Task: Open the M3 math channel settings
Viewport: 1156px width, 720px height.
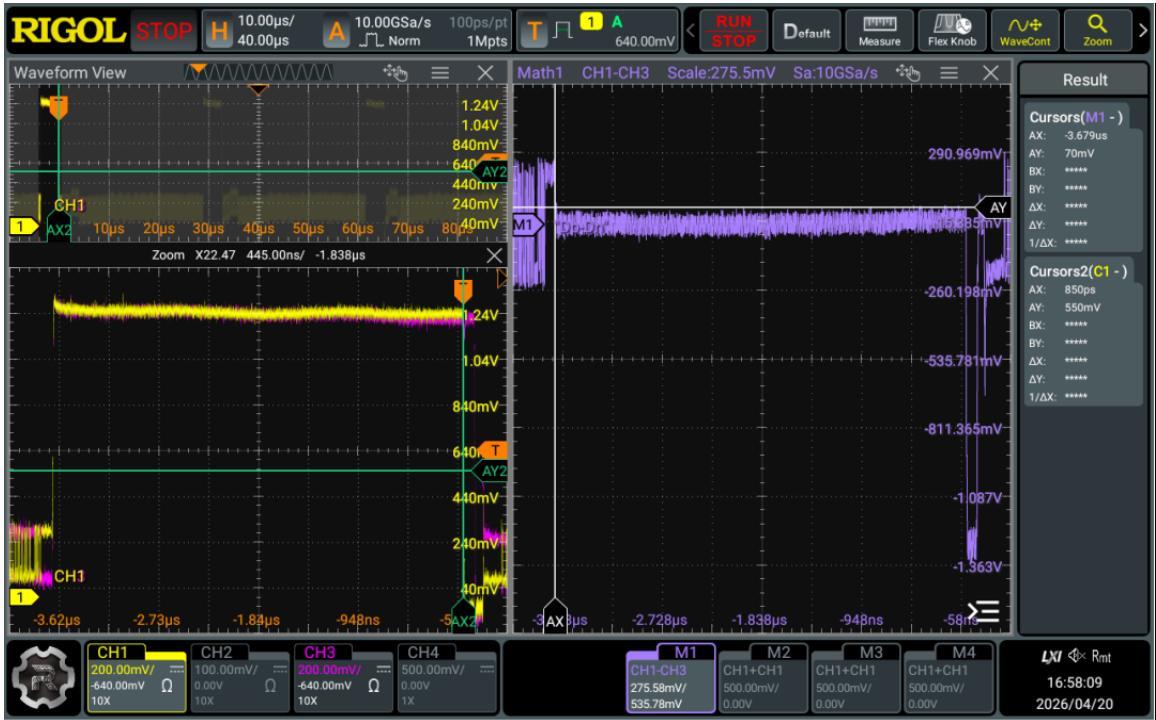Action: coord(856,678)
